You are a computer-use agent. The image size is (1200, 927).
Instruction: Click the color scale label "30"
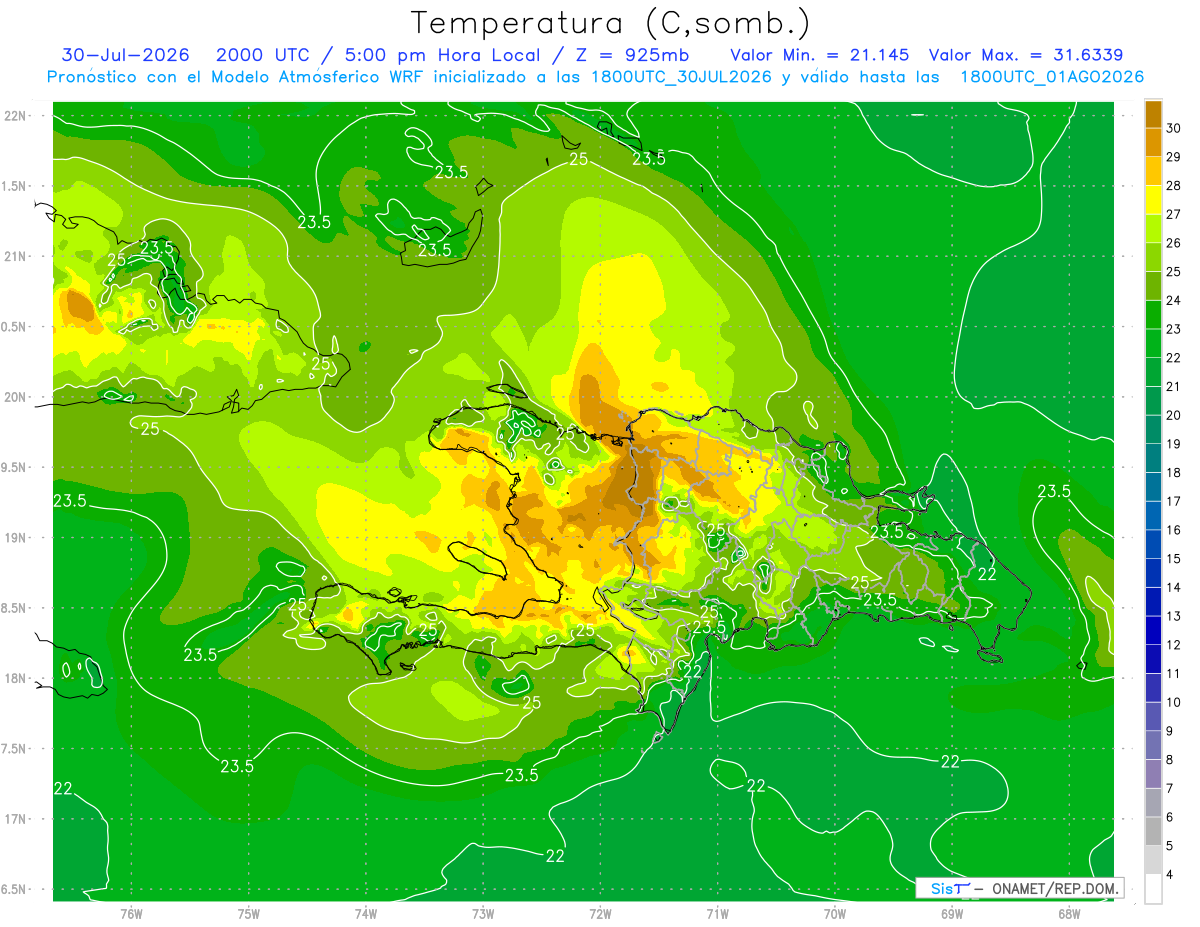tap(1174, 128)
